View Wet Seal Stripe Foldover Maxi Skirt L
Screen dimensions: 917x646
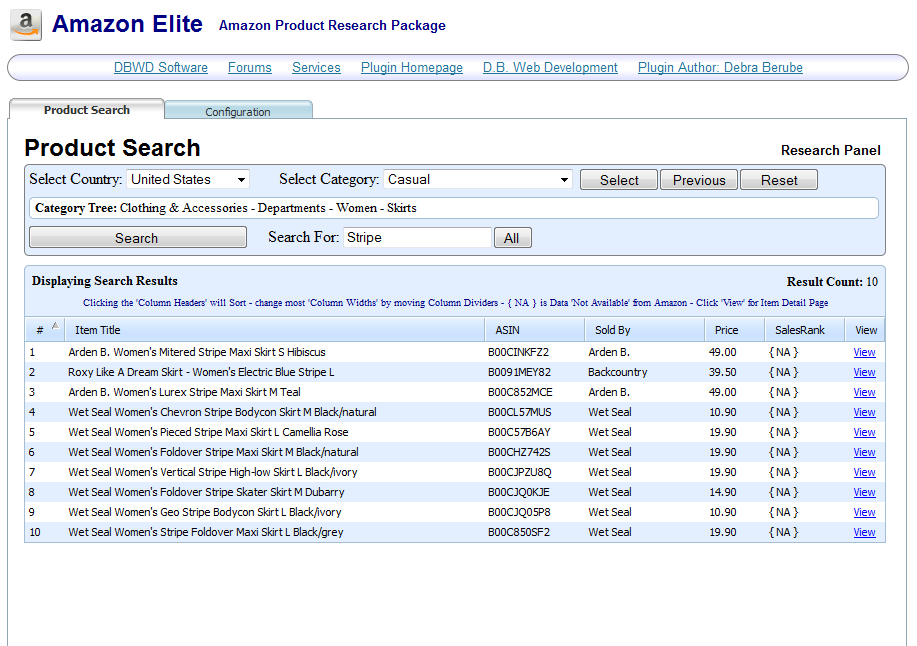pyautogui.click(x=864, y=532)
